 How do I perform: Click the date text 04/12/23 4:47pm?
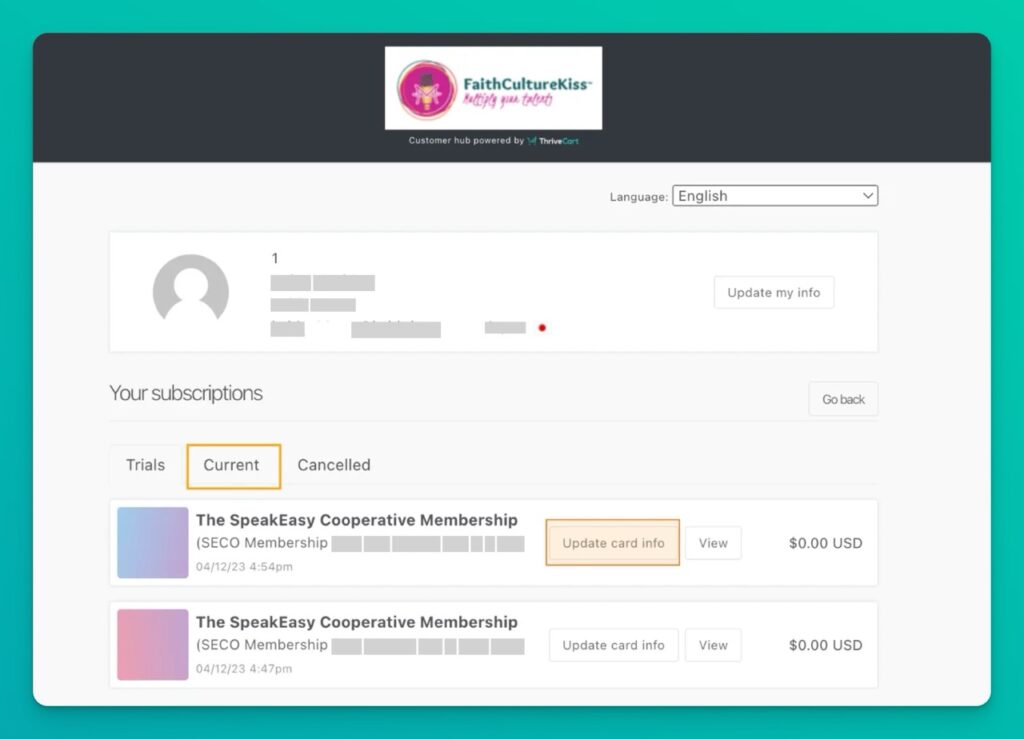(244, 668)
